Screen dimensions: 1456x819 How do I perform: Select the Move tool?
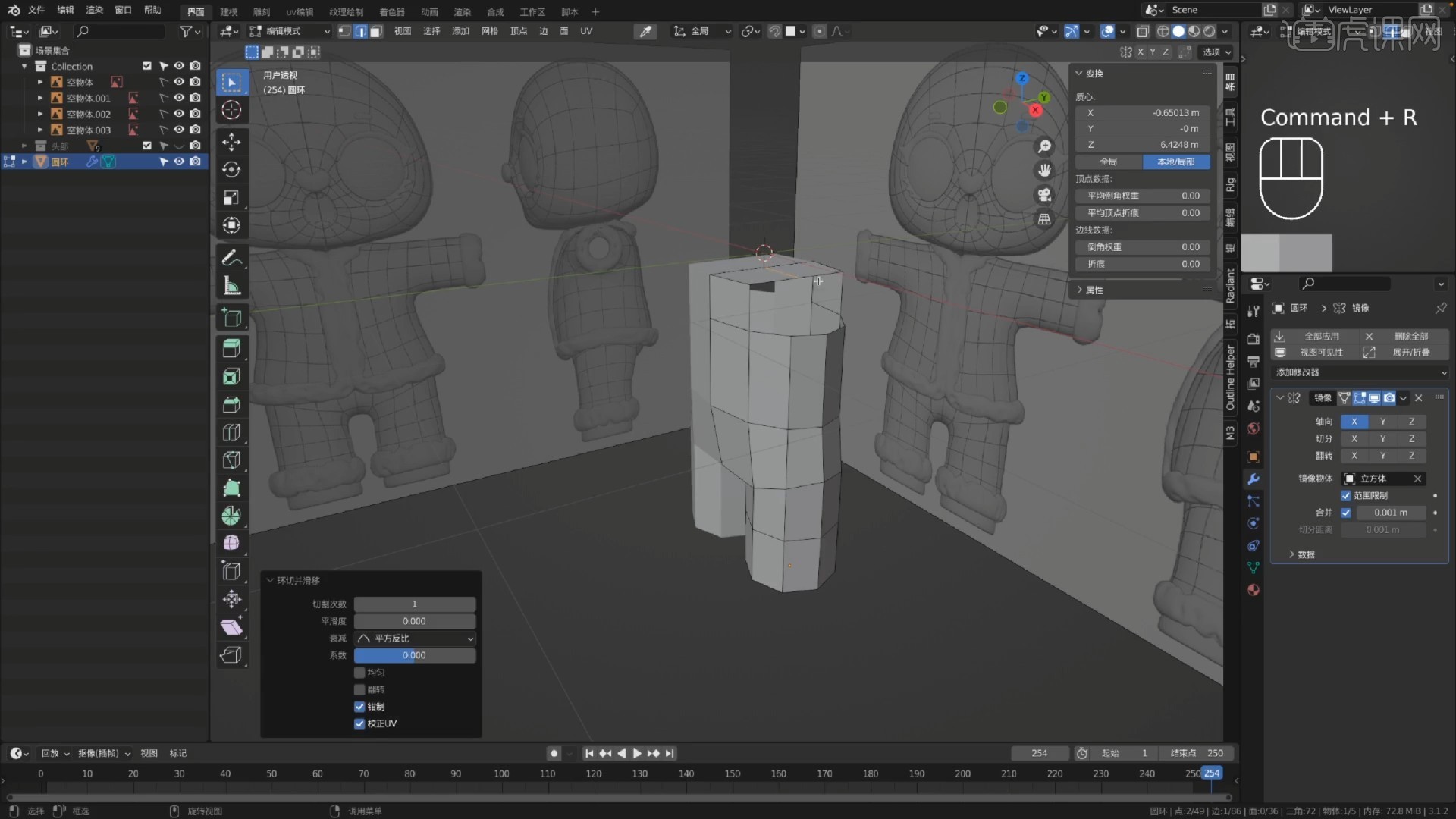231,142
